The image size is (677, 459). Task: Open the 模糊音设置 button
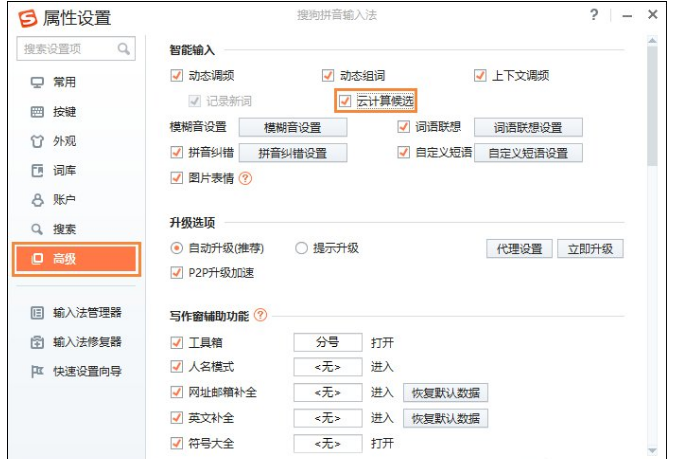(293, 128)
